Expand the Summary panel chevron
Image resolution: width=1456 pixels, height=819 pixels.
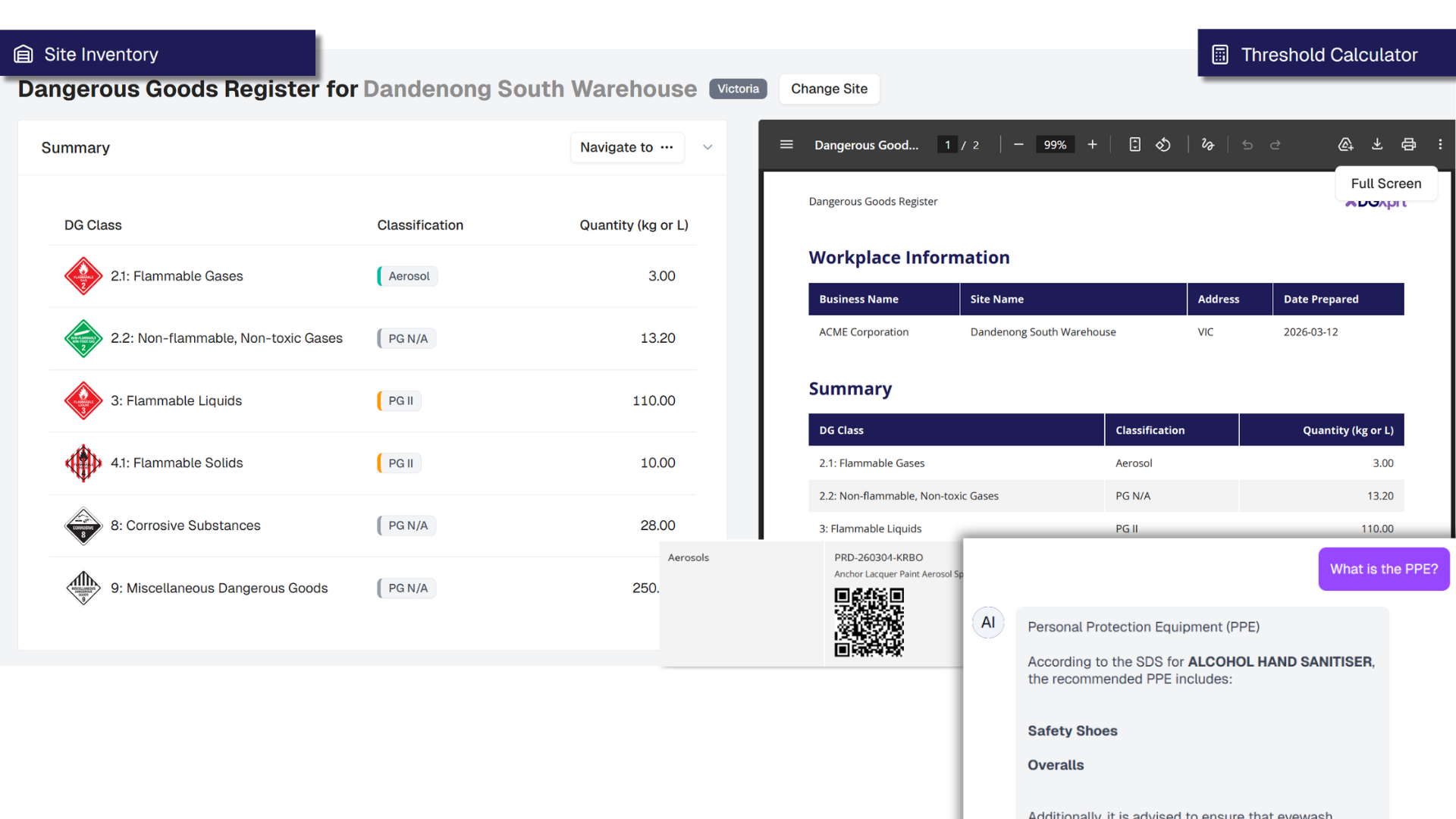707,147
